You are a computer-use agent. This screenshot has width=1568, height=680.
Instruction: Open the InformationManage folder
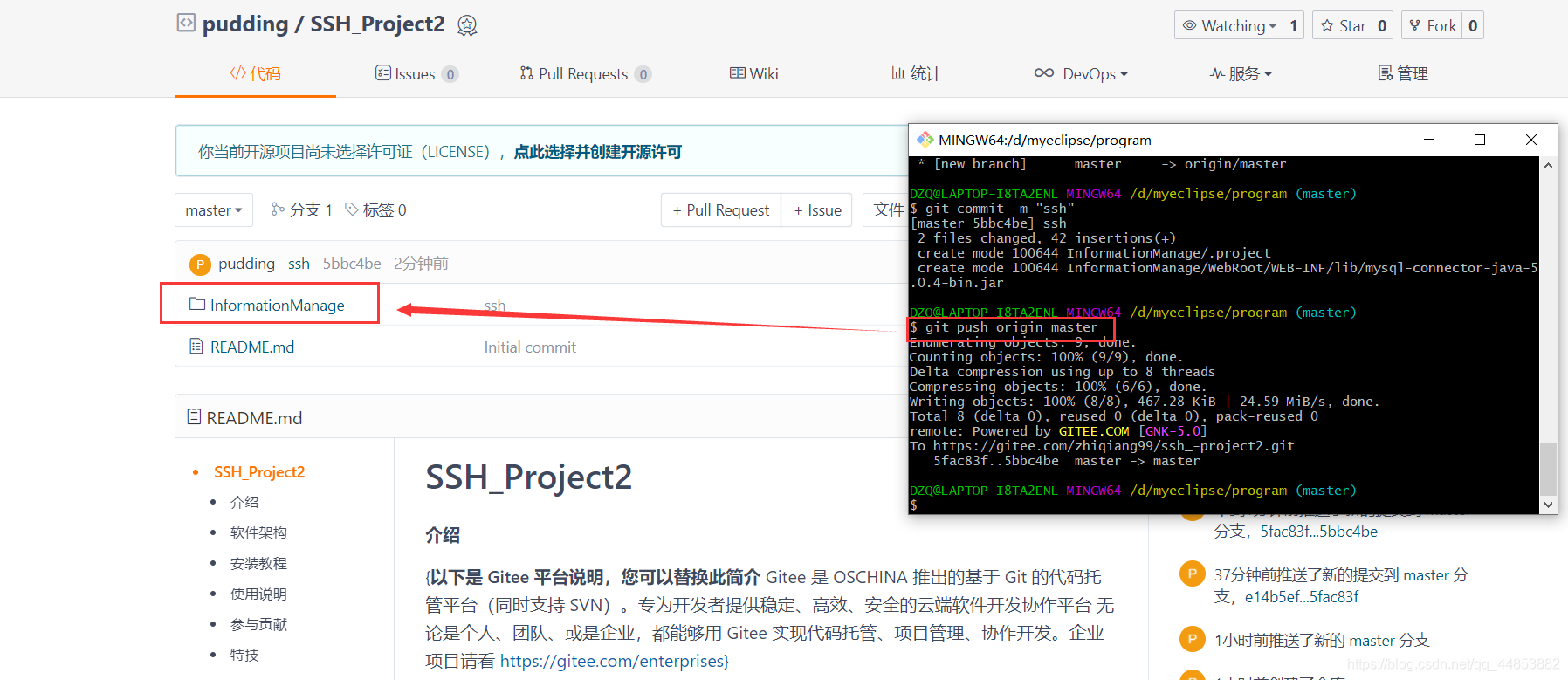click(278, 306)
